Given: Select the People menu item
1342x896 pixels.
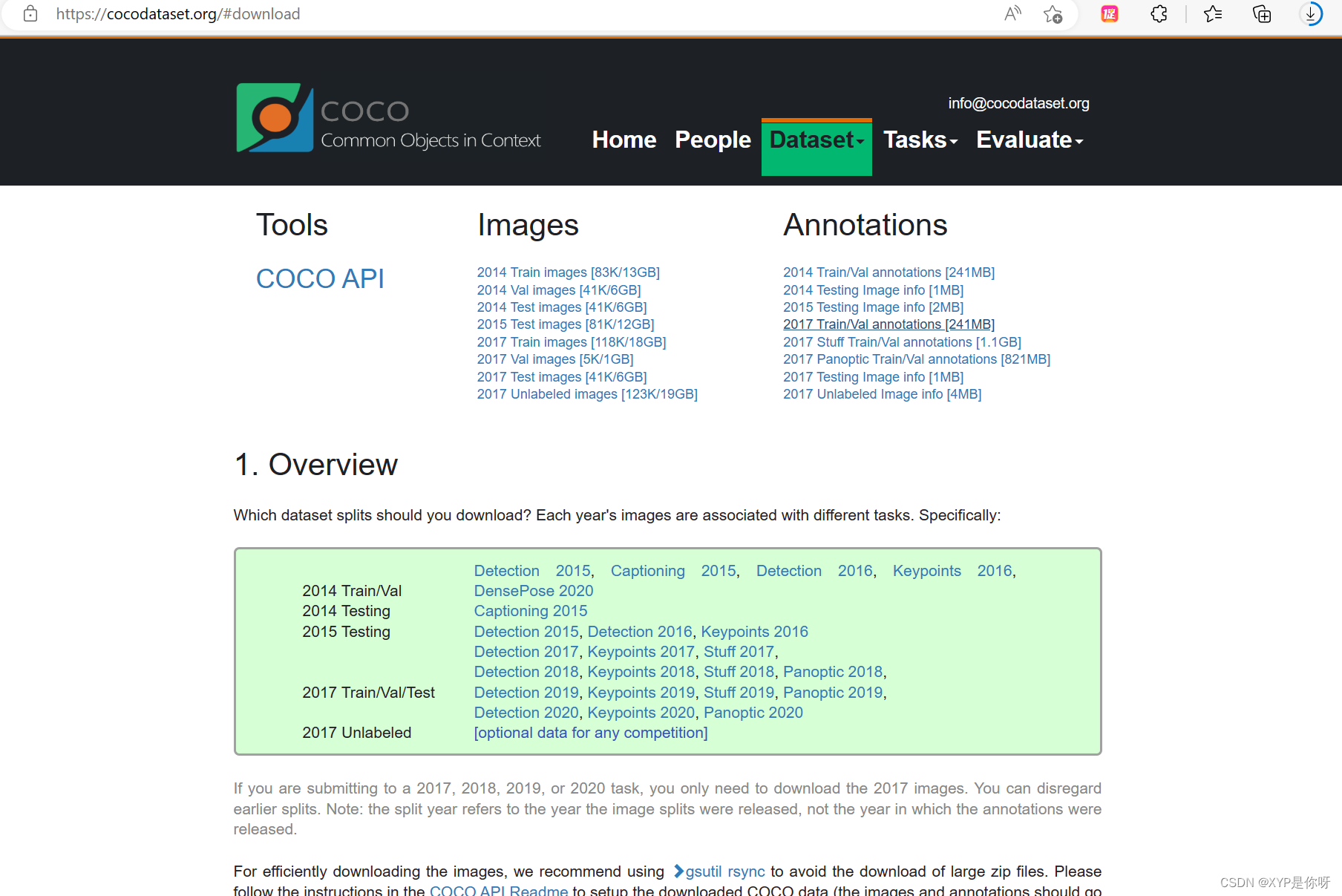Looking at the screenshot, I should tap(712, 140).
